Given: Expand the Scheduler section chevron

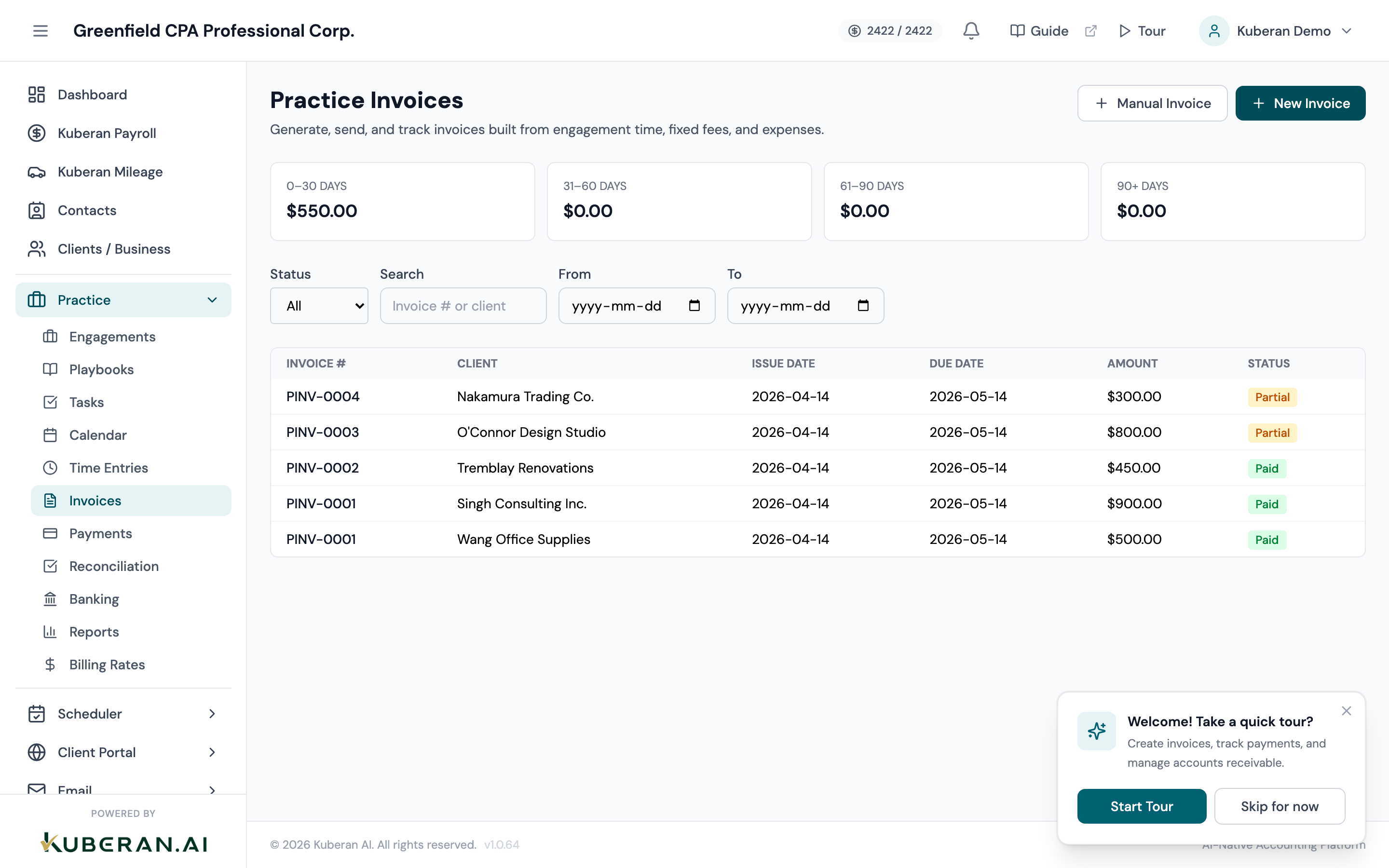Looking at the screenshot, I should 212,714.
